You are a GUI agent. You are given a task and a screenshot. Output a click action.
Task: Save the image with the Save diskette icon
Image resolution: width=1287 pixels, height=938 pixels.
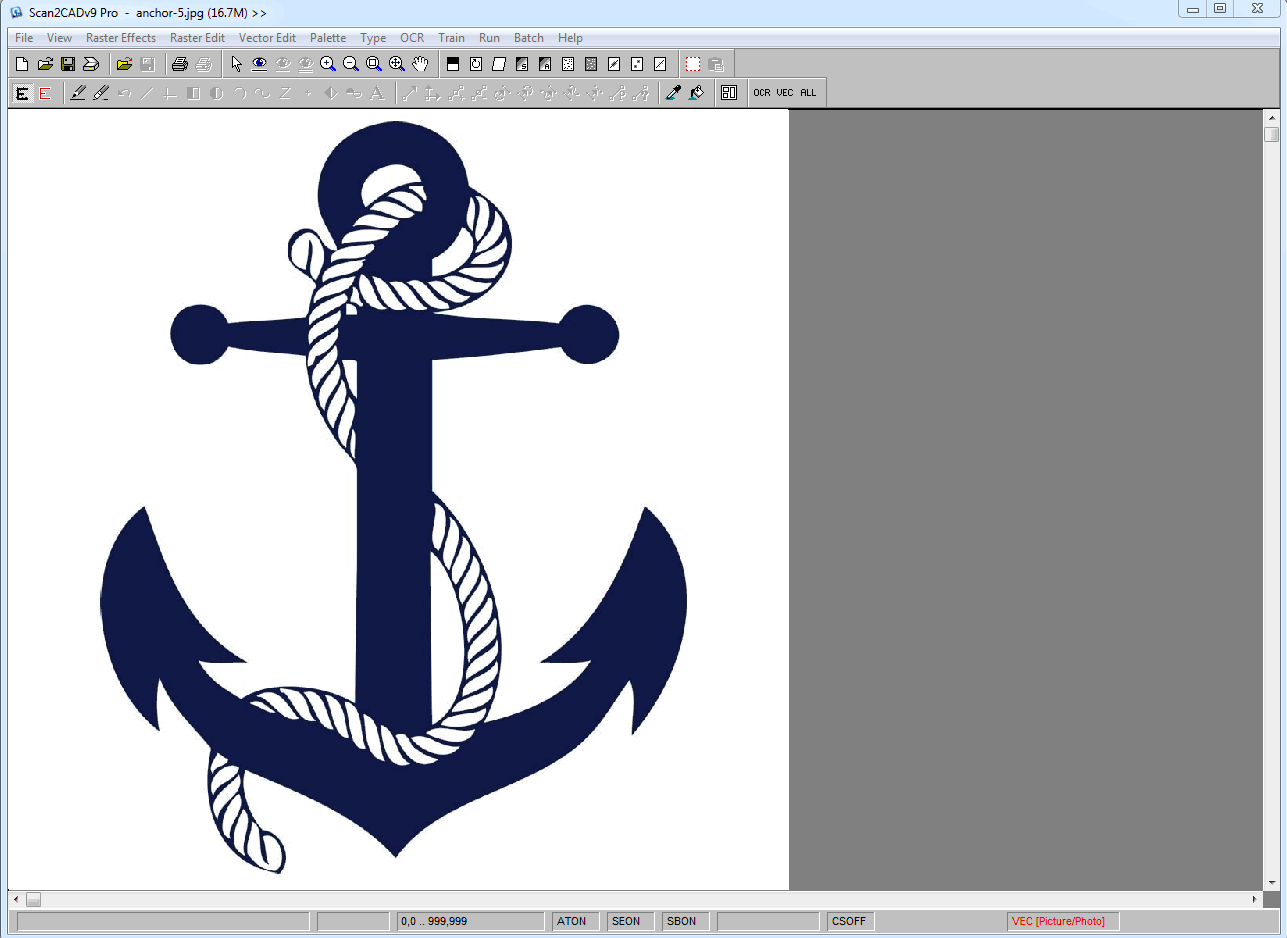point(68,63)
